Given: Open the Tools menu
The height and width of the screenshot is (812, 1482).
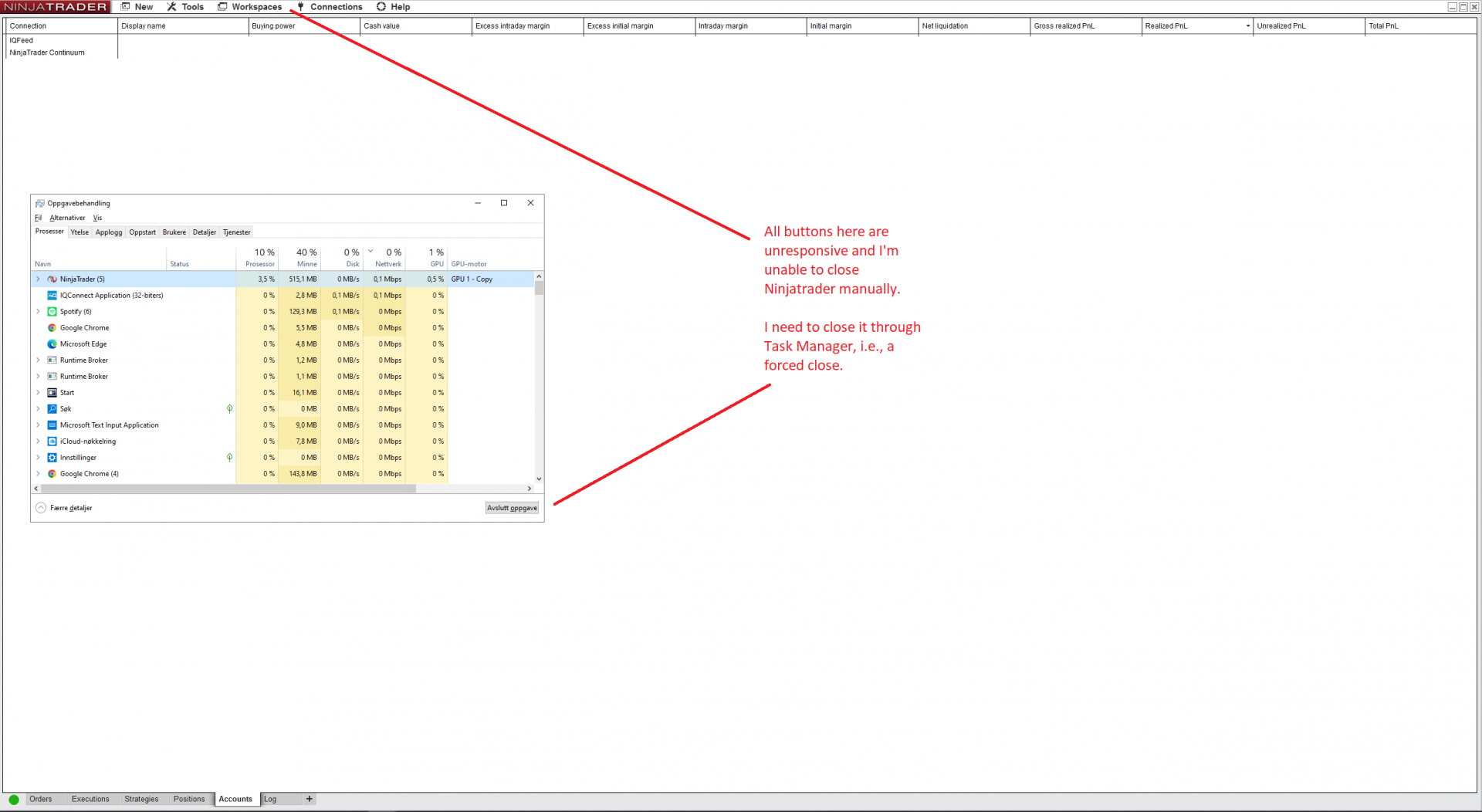Looking at the screenshot, I should point(185,7).
